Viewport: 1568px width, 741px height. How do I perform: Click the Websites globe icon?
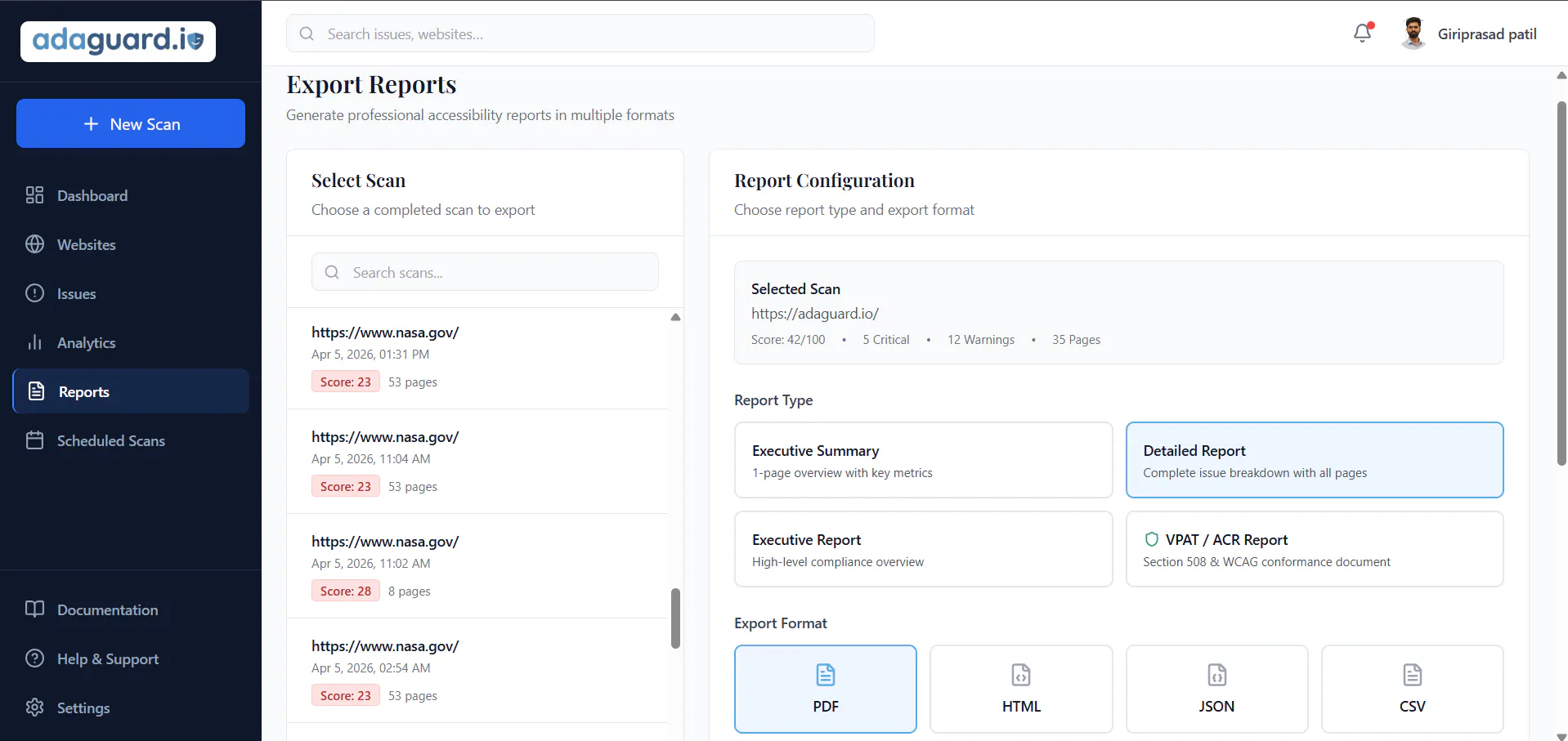(34, 244)
